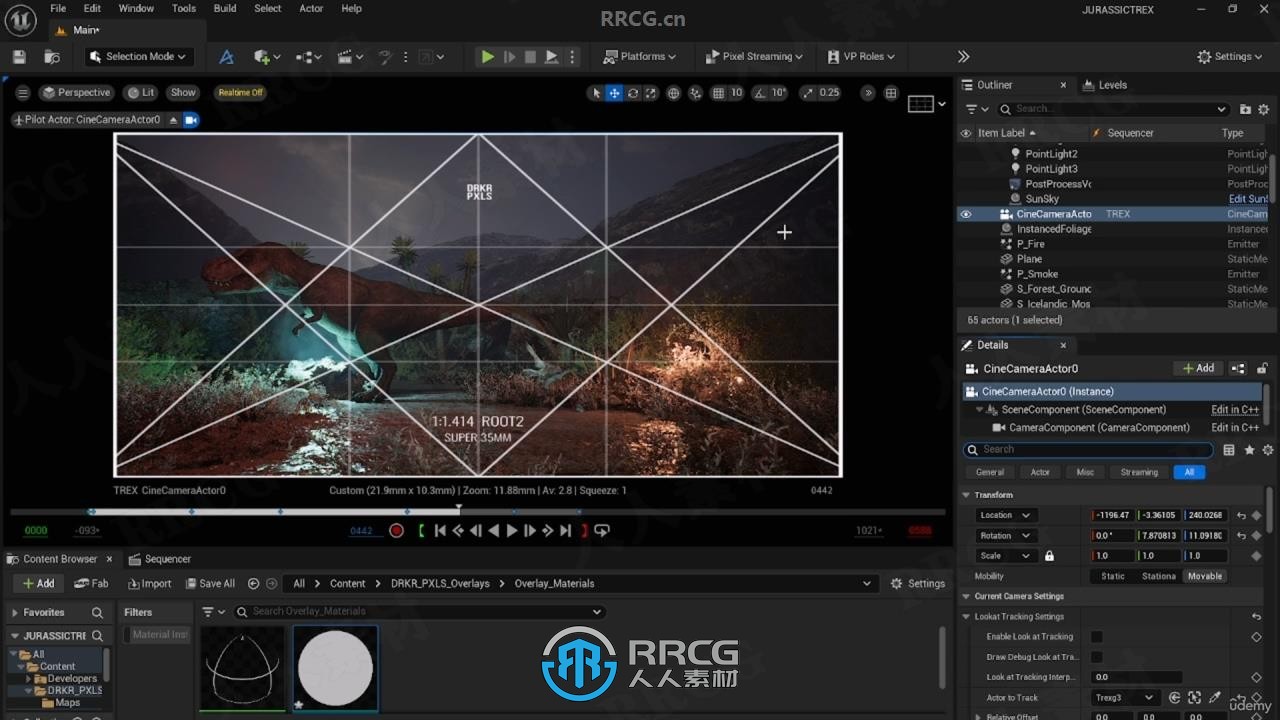Switch to the Levels tab
This screenshot has height=720, width=1280.
[x=1105, y=85]
